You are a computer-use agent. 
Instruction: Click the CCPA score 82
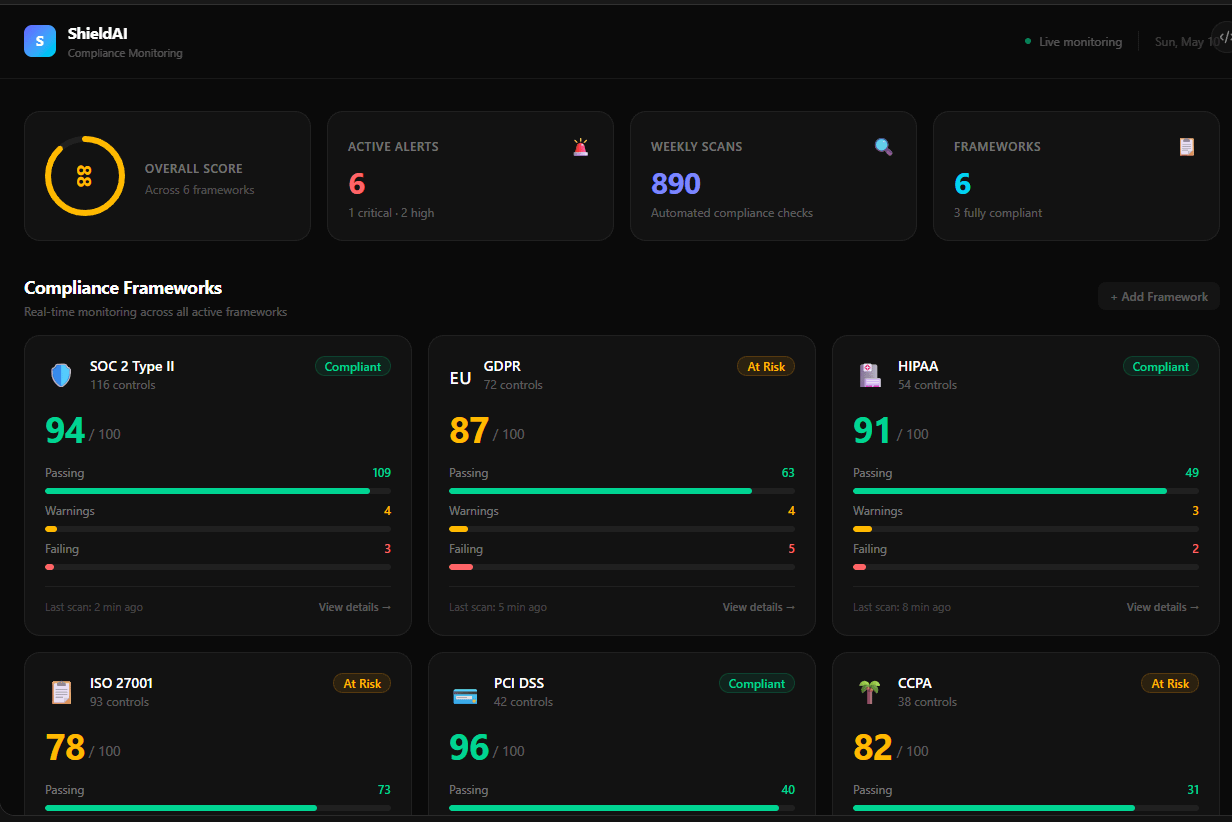[x=873, y=747]
